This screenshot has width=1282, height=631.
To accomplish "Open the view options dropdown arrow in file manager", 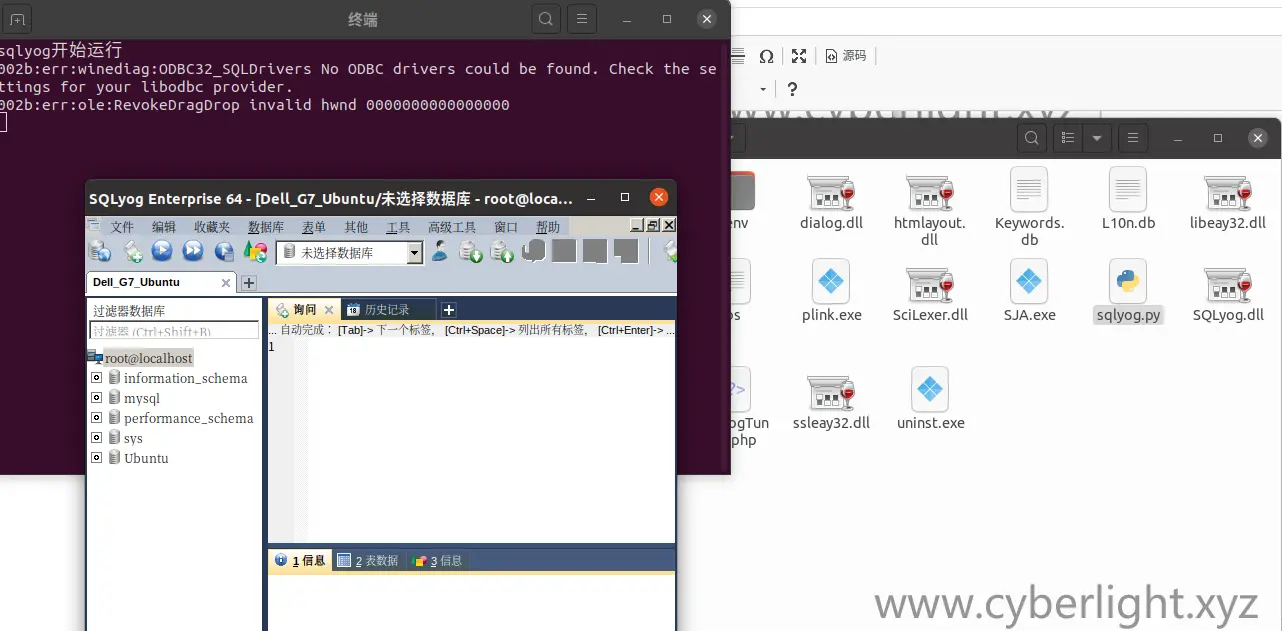I will tap(1097, 138).
